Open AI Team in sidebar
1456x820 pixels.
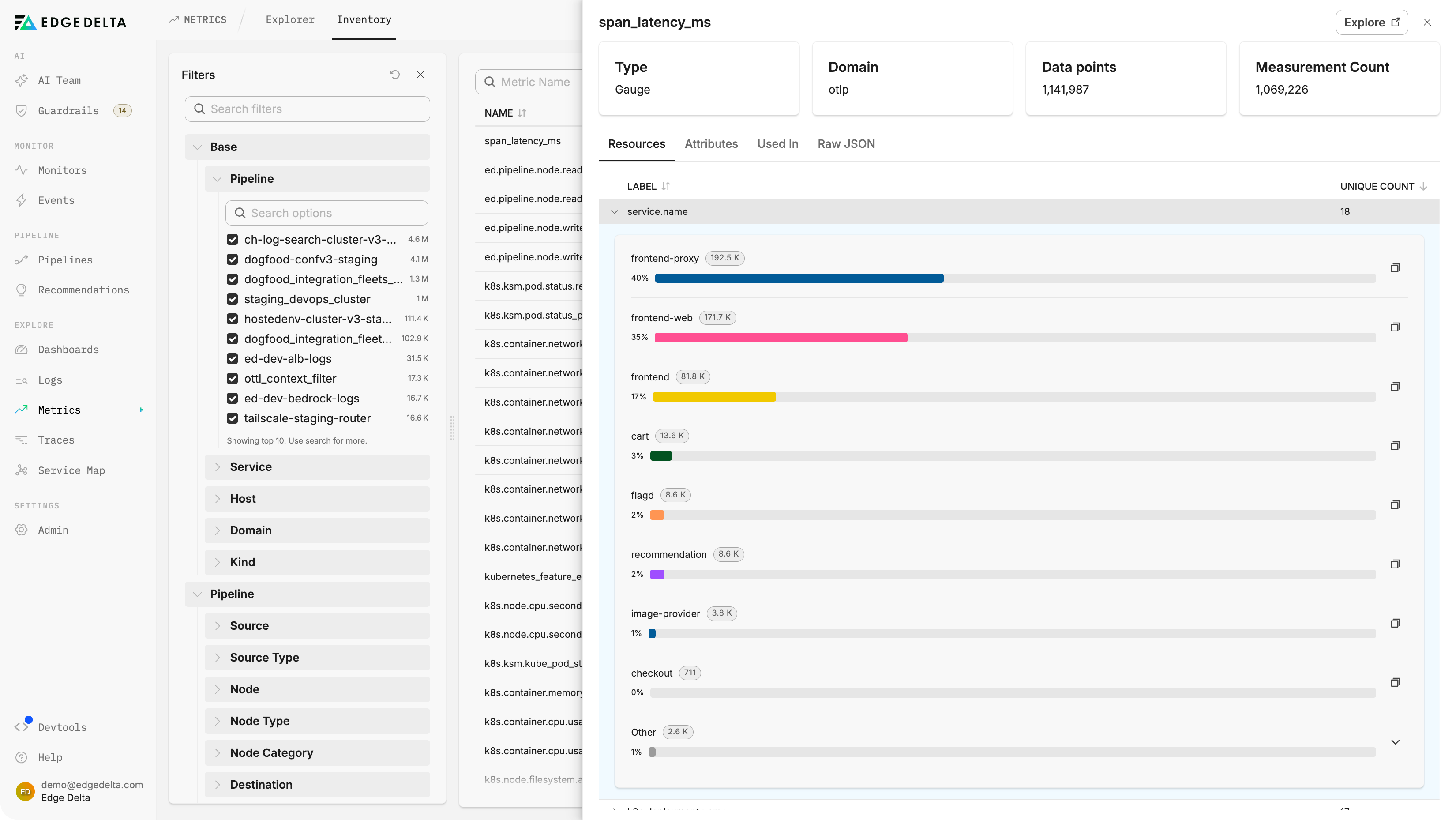[x=60, y=80]
